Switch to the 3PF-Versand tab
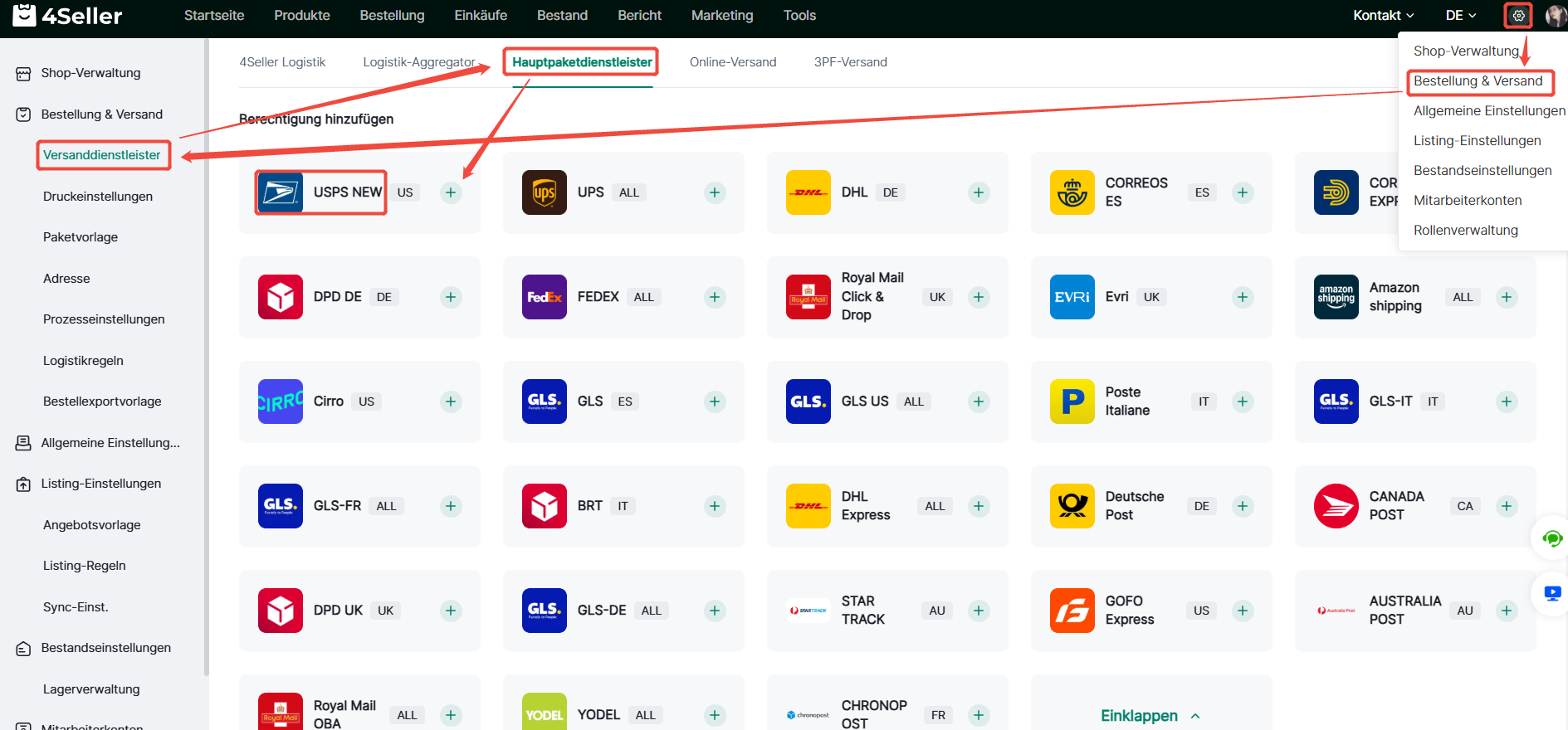Screen dimensions: 1568x730 (x=850, y=62)
